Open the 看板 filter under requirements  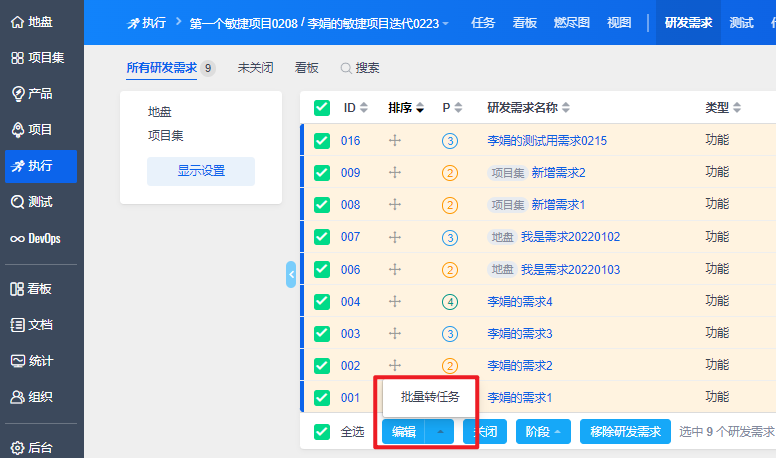306,68
